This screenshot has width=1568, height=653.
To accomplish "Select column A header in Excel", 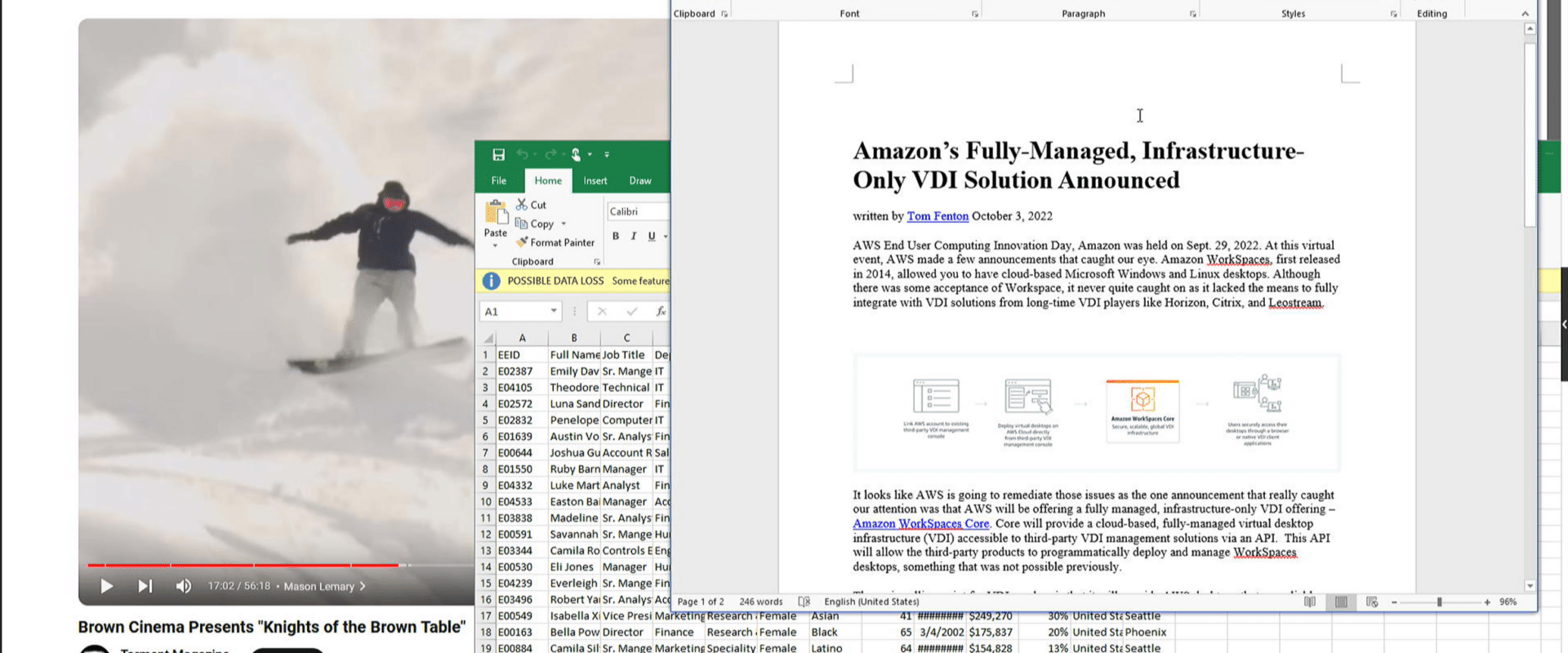I will tap(522, 338).
